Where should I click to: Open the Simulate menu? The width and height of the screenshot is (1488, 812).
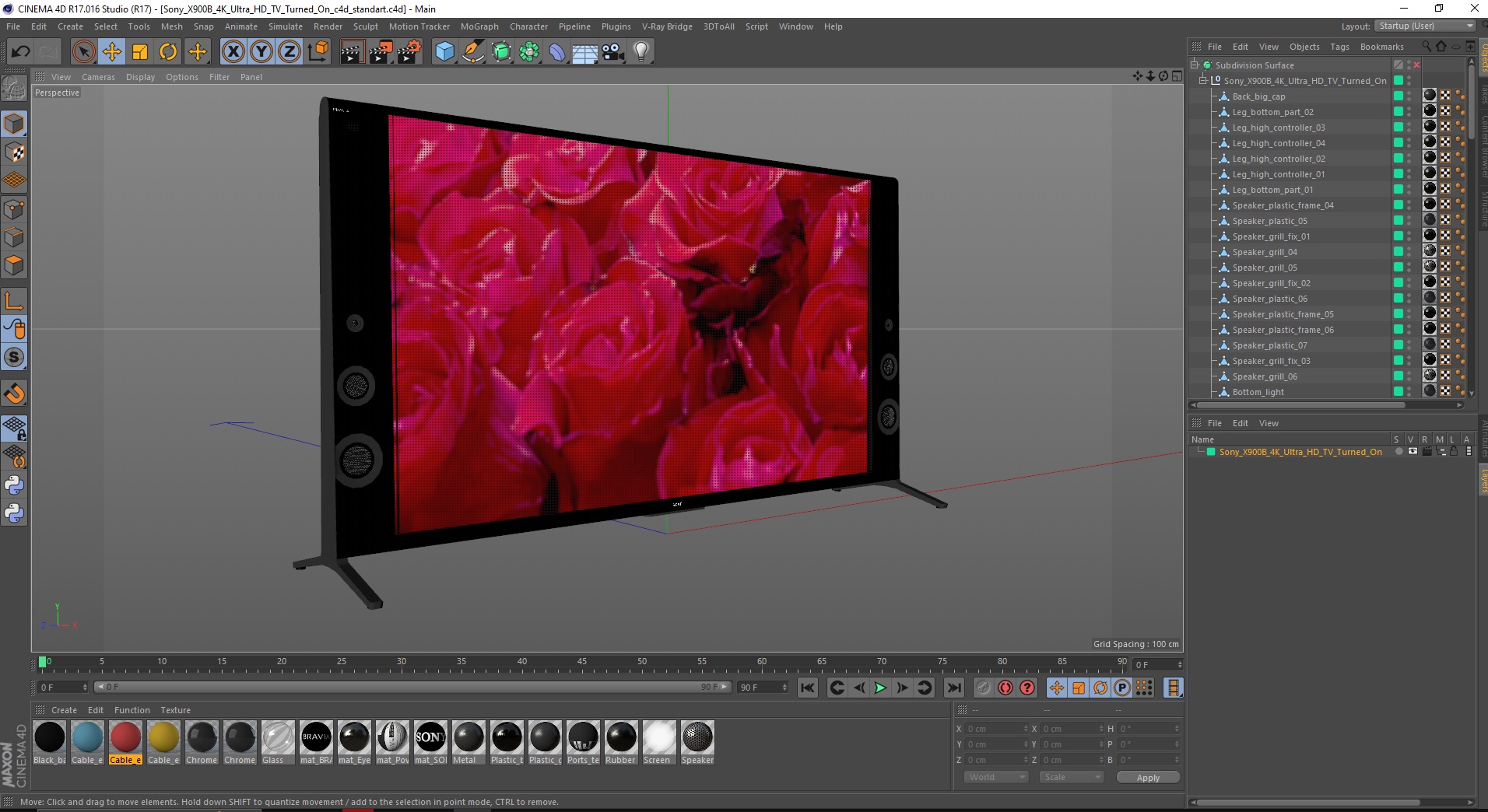pos(286,26)
